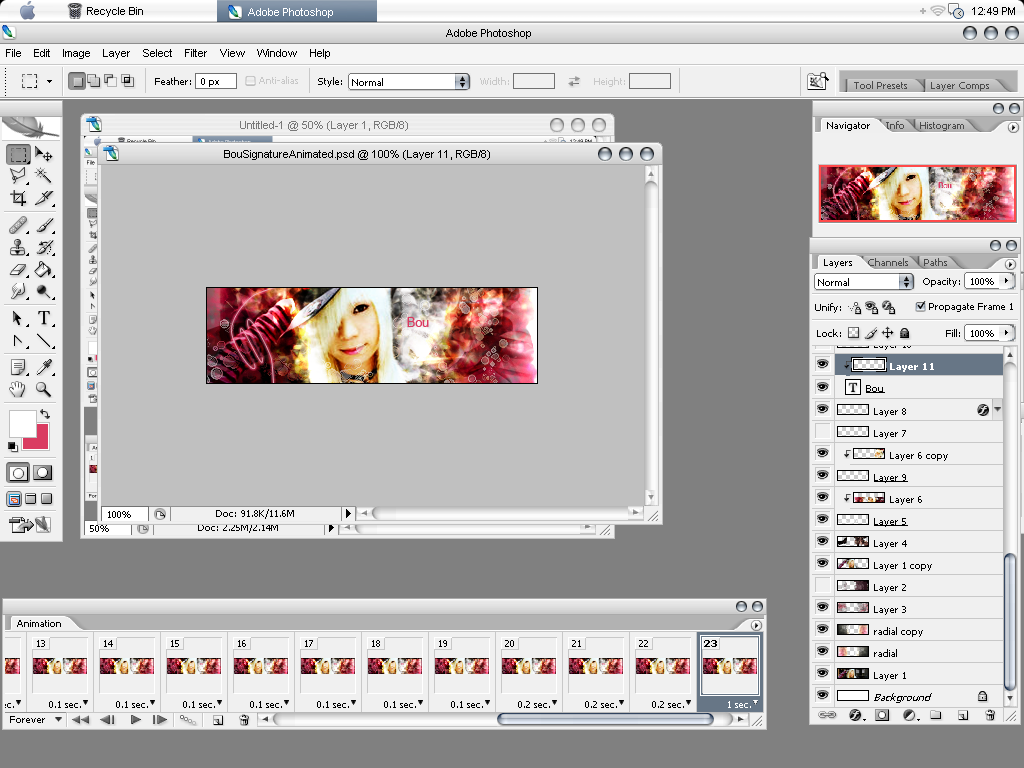Select the Paint Bucket tool
This screenshot has height=768, width=1024.
44,269
